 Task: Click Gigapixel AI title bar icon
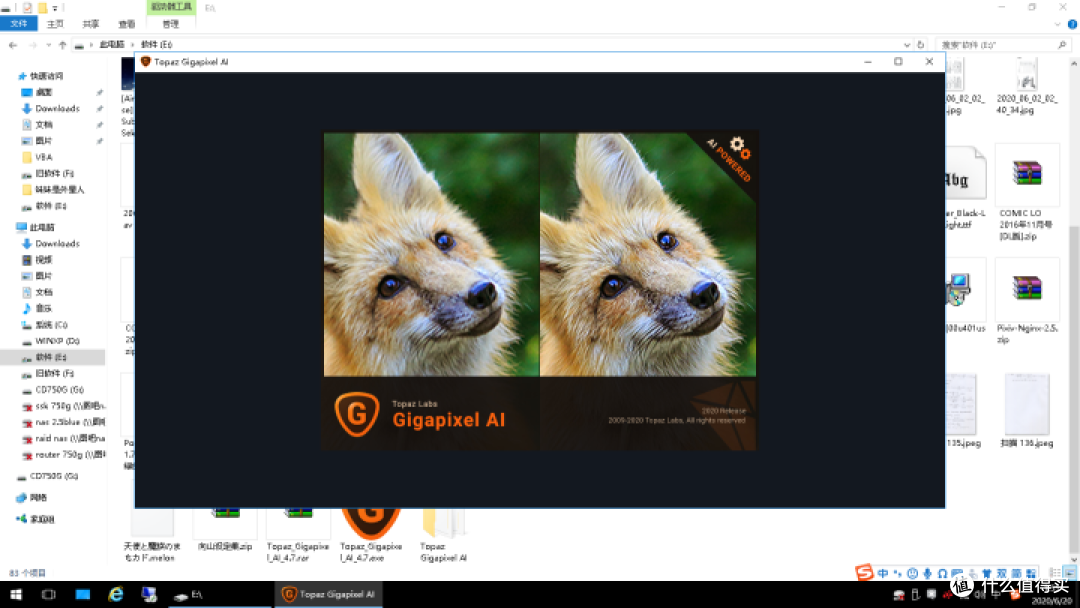[x=145, y=61]
